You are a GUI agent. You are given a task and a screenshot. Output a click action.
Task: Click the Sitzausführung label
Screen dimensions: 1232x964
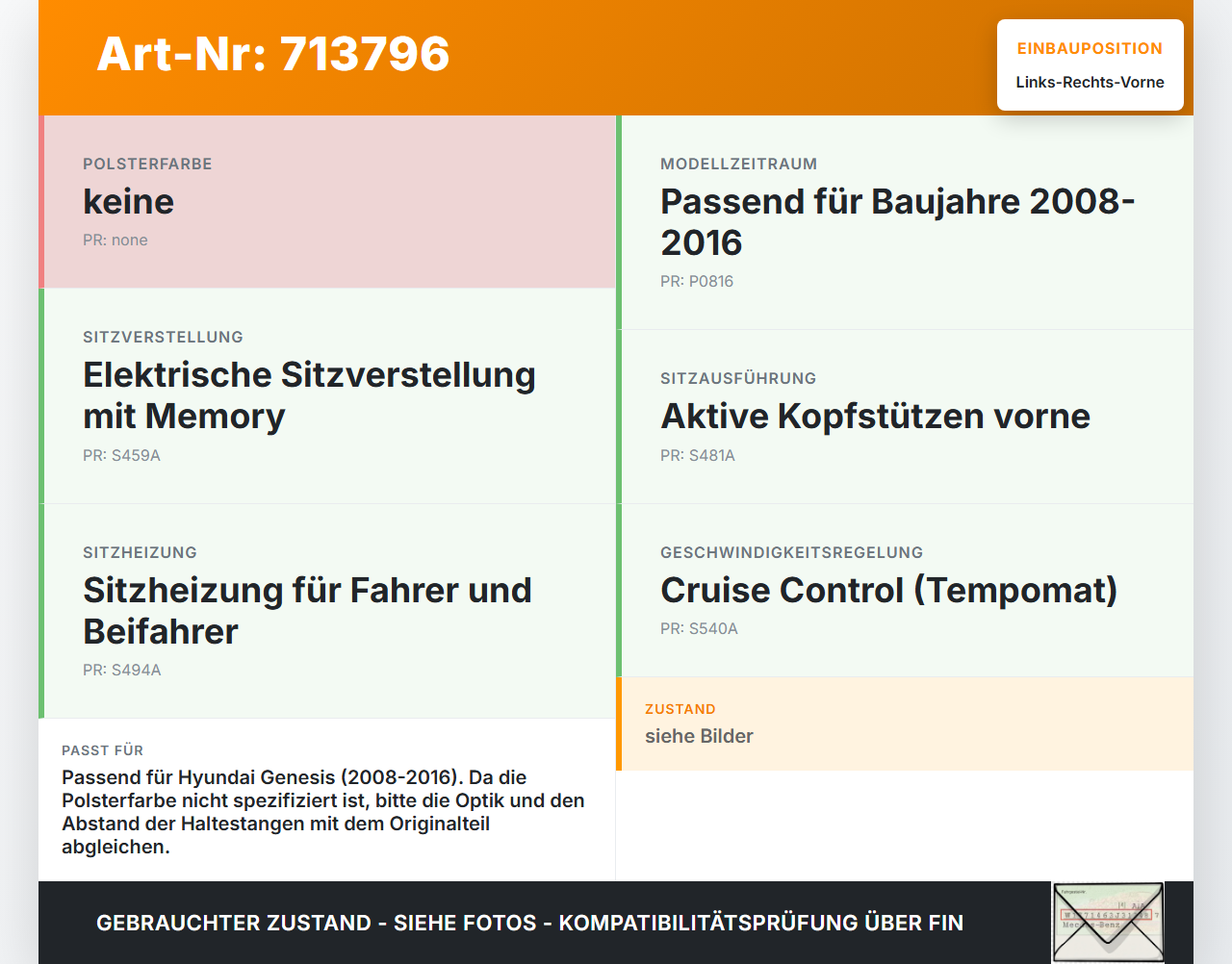[x=738, y=378]
